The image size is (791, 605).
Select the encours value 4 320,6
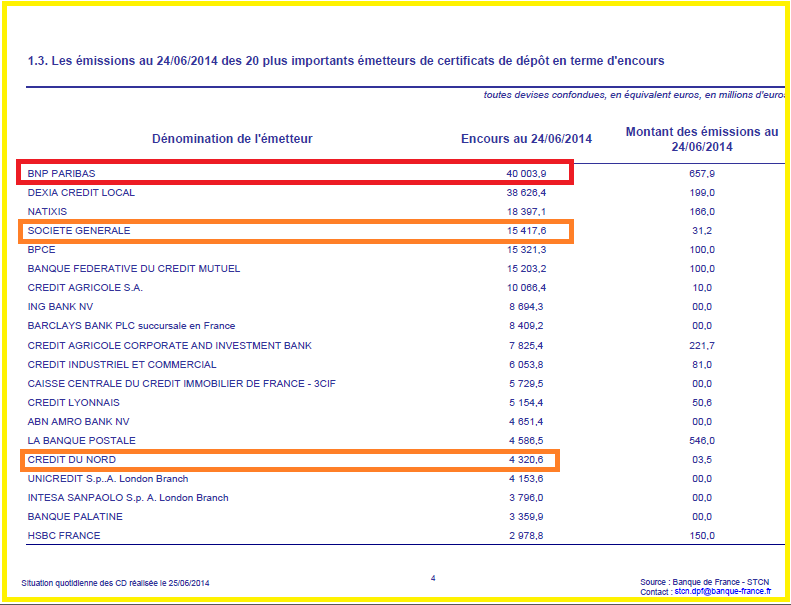point(526,460)
